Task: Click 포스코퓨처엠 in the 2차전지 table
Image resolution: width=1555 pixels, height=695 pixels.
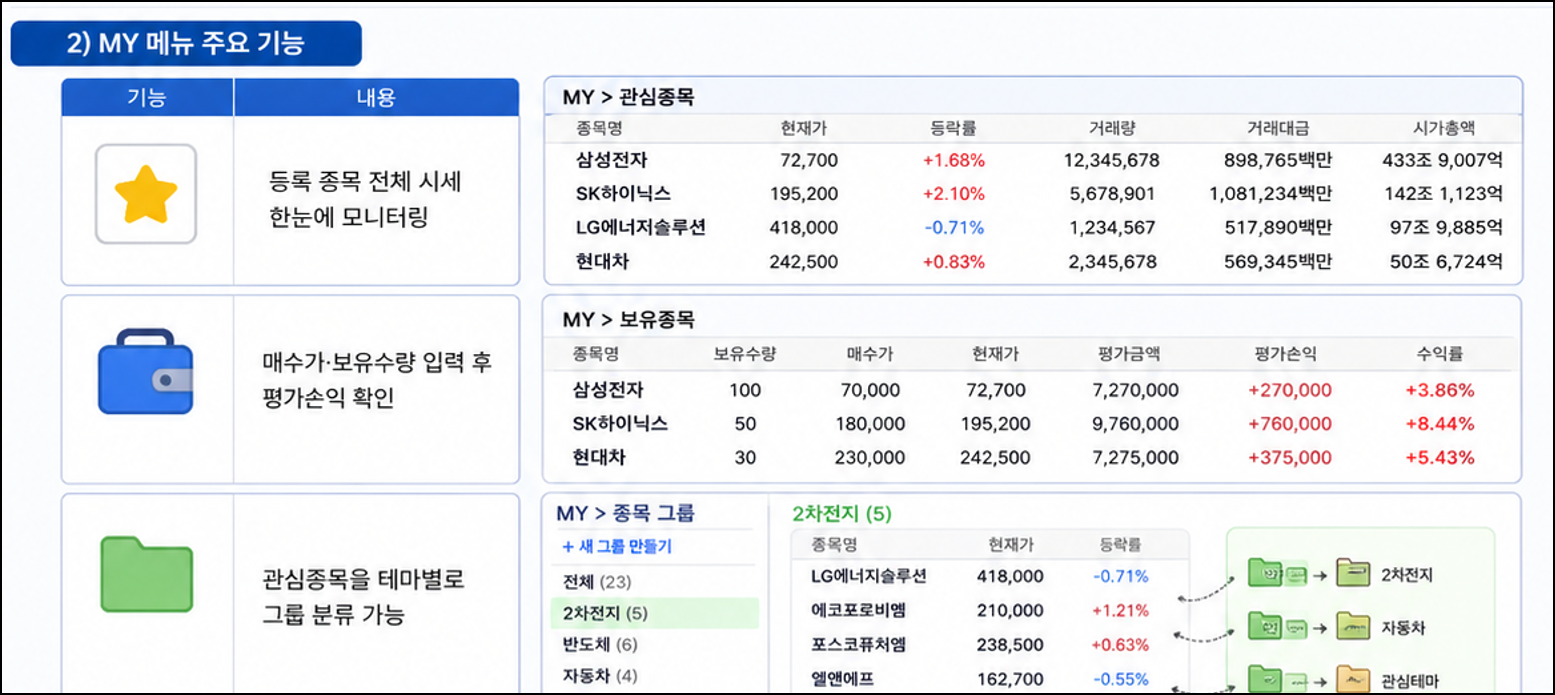Action: click(859, 645)
